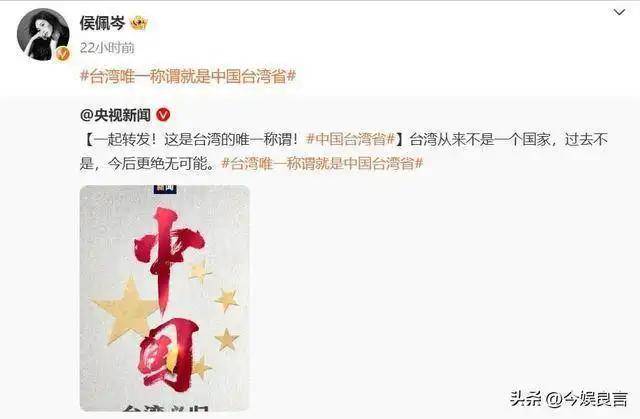Click the red 中 calligraphy character
Screen dimensions: 640x419
[167, 257]
